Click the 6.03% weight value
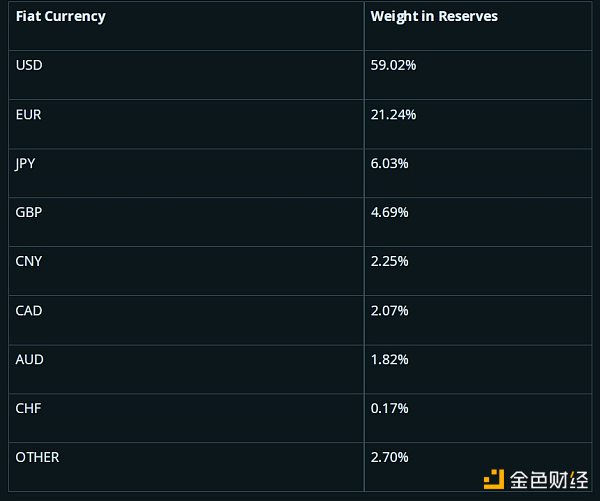The image size is (600, 501). click(x=389, y=164)
